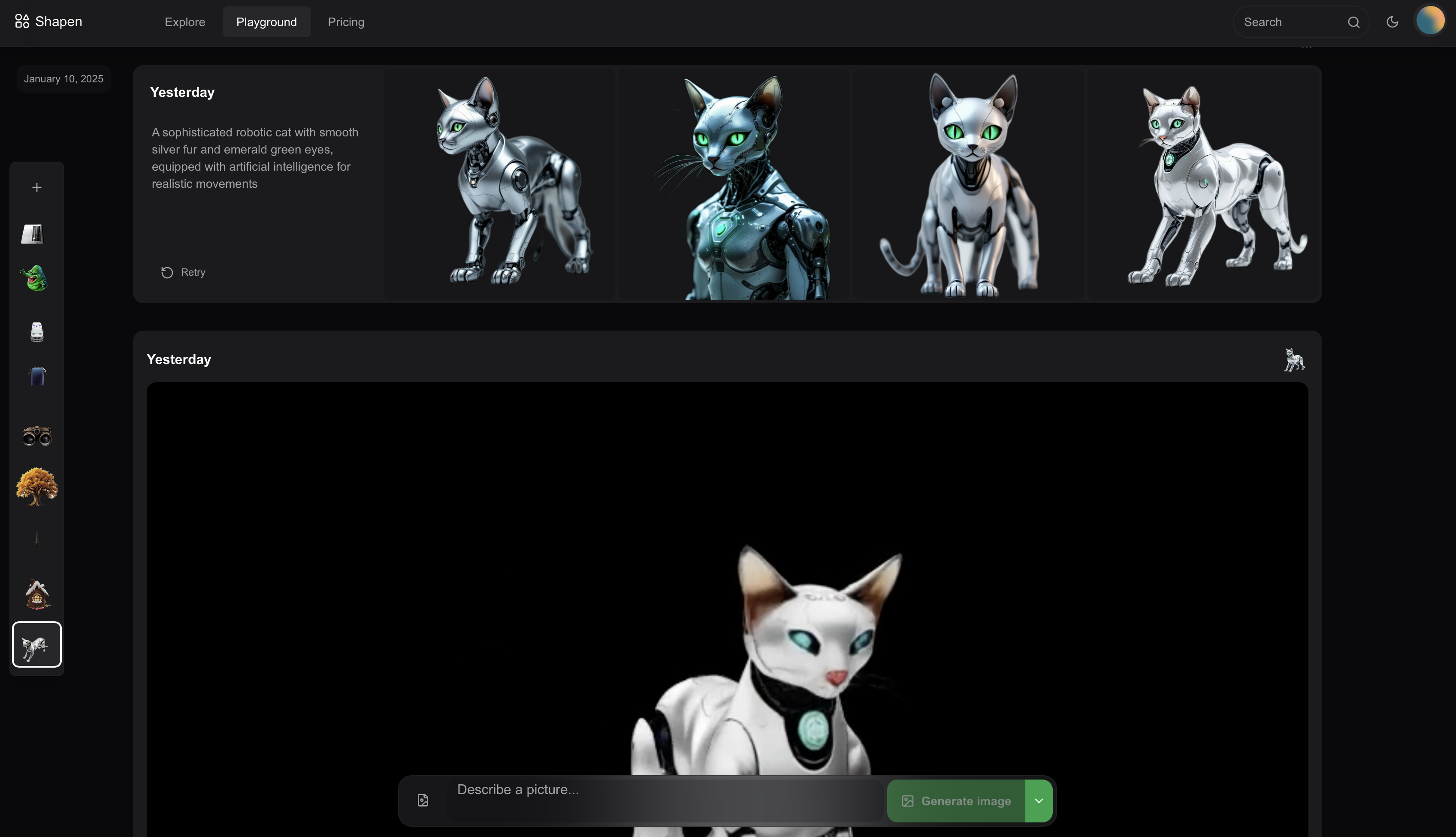Click the Shapen logo
This screenshot has width=1456, height=837.
click(x=48, y=21)
